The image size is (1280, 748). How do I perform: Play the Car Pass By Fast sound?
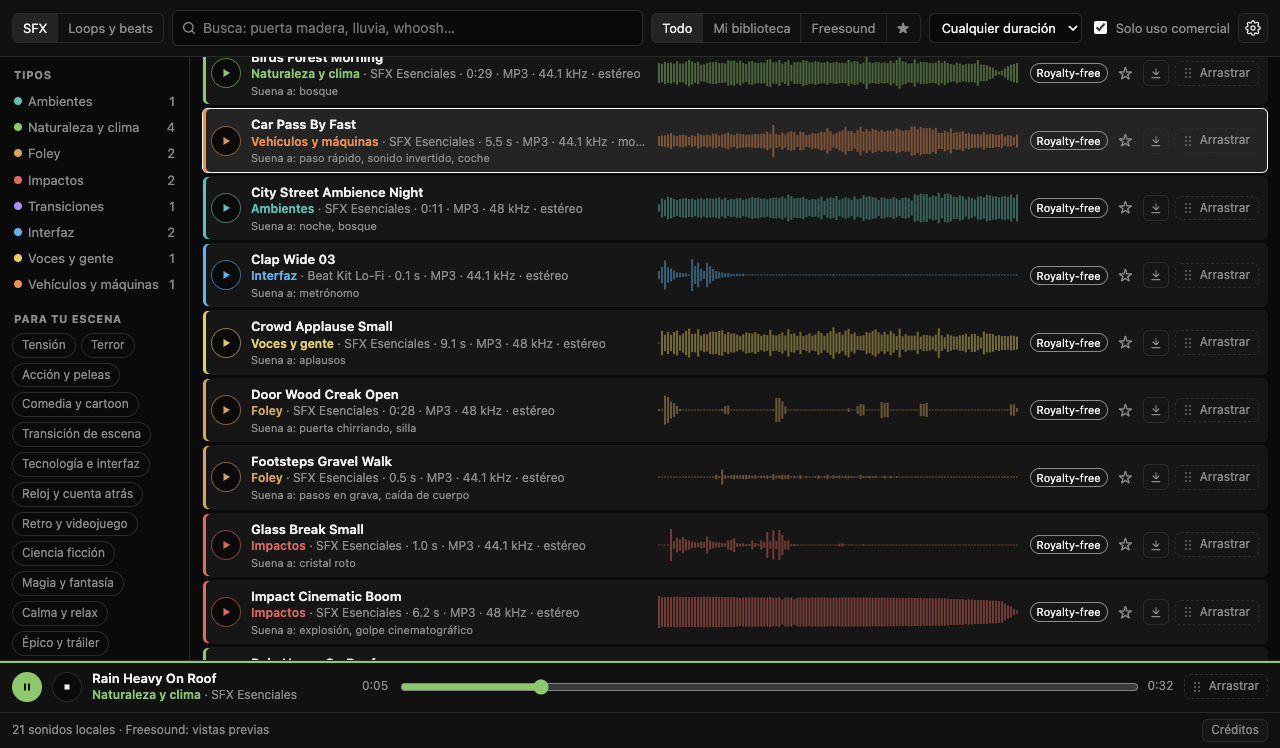click(x=226, y=141)
